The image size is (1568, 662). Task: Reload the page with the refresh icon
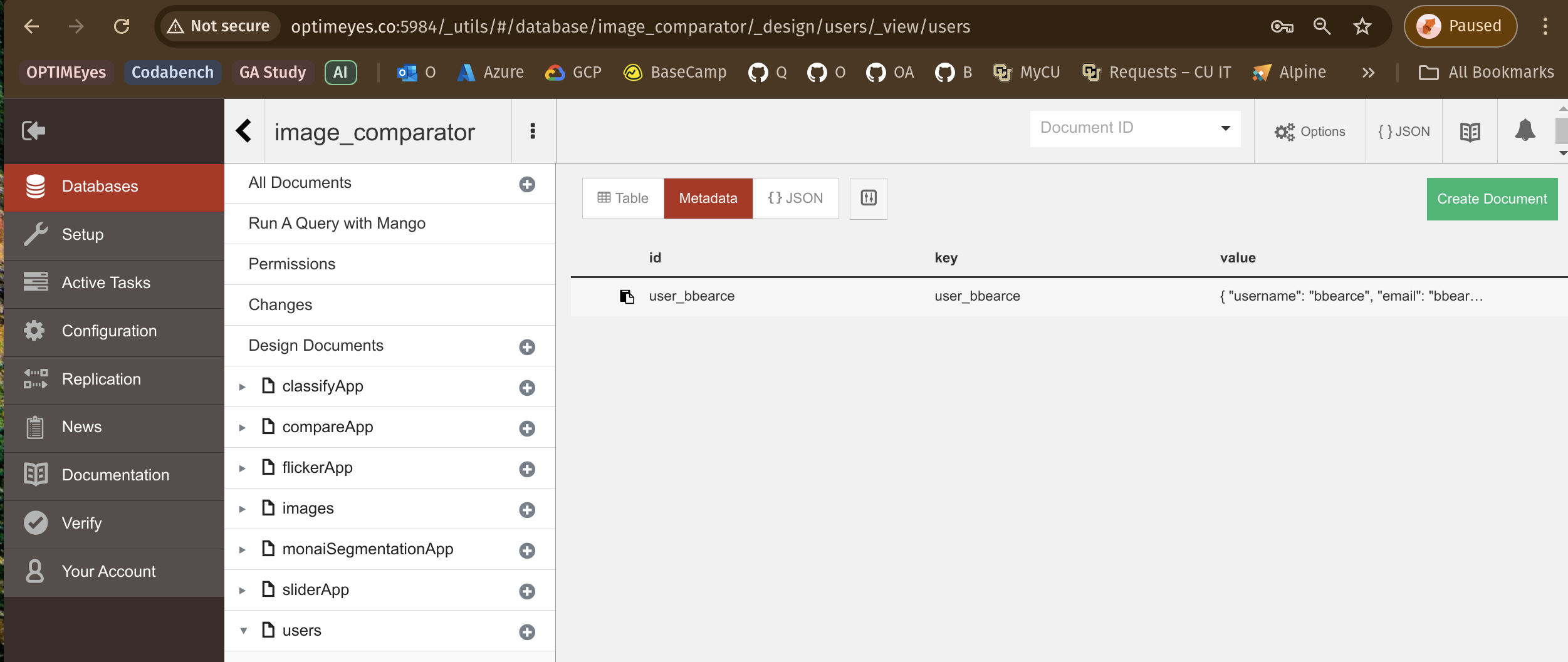(x=122, y=26)
